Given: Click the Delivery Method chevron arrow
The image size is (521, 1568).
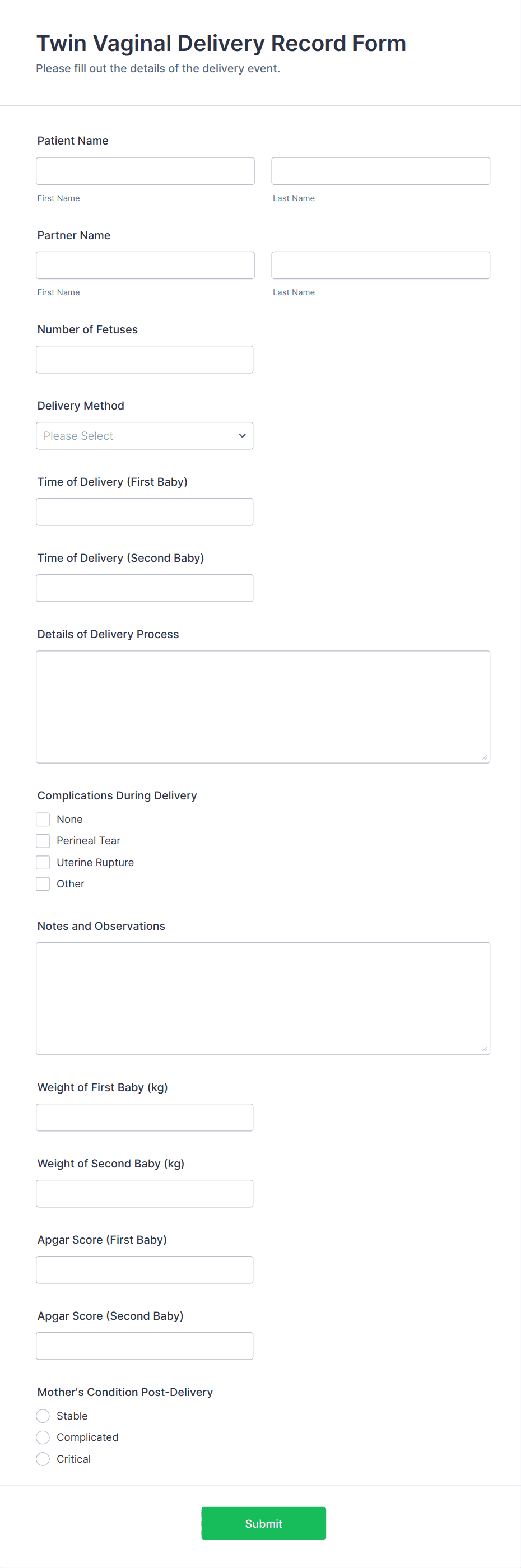Looking at the screenshot, I should coord(241,436).
